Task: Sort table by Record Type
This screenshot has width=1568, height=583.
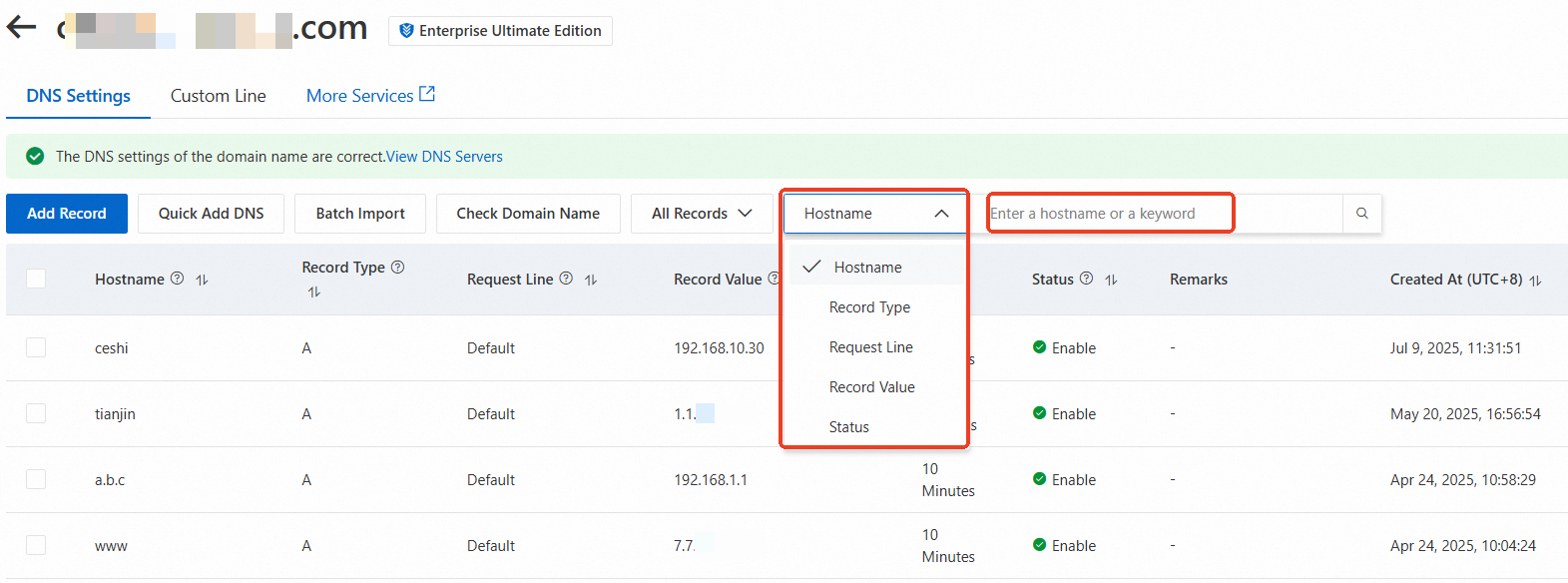Action: [314, 292]
